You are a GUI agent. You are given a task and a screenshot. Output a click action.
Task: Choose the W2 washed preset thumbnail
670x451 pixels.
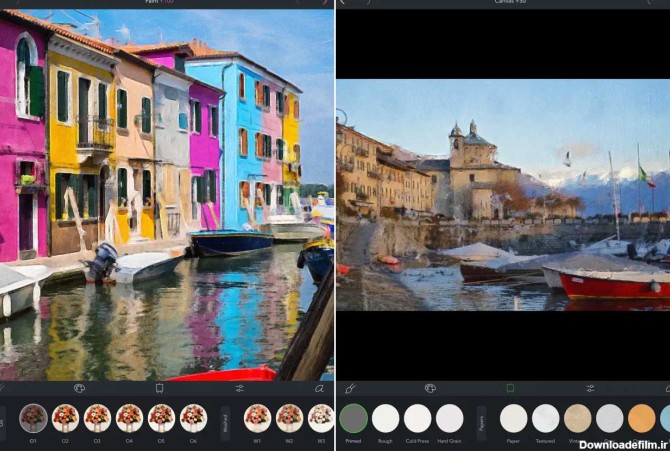pyautogui.click(x=289, y=418)
